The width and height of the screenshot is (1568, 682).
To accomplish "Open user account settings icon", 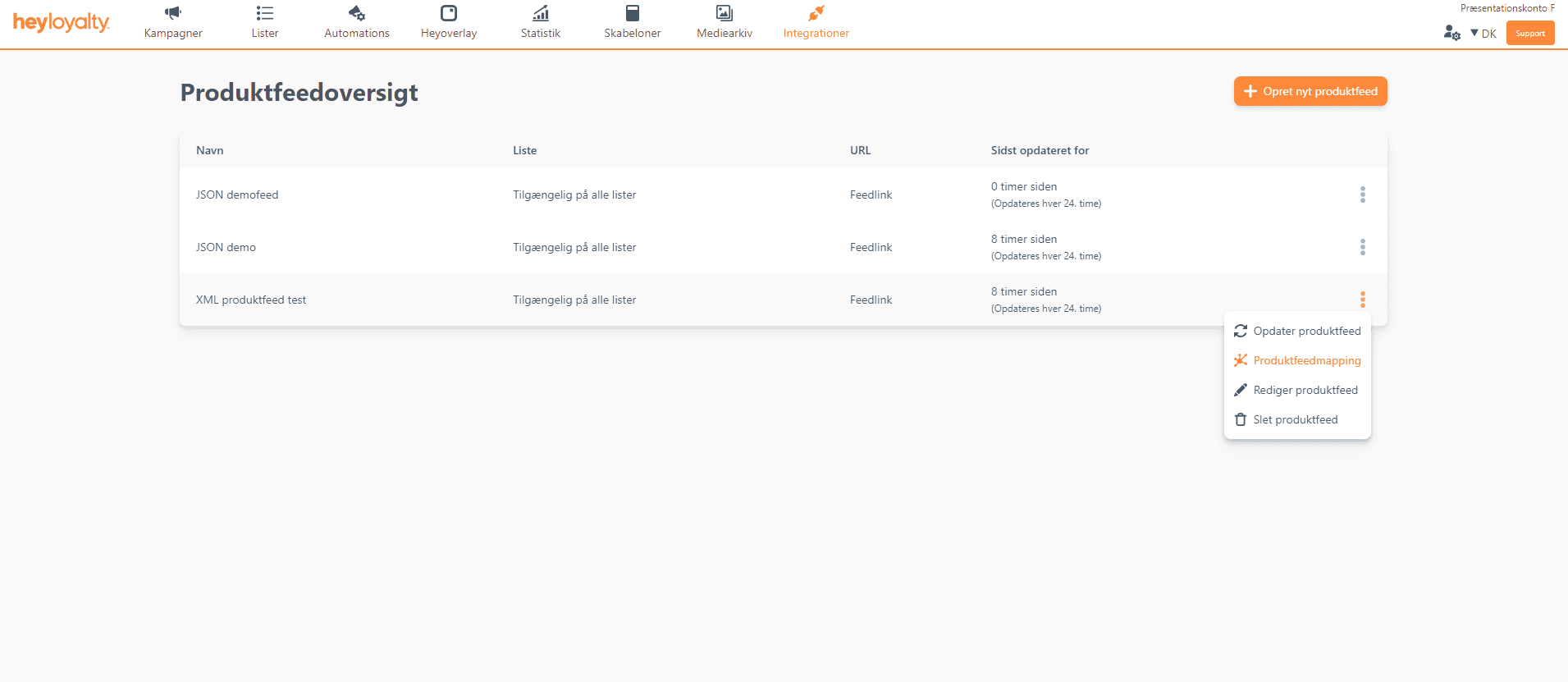I will 1451,33.
